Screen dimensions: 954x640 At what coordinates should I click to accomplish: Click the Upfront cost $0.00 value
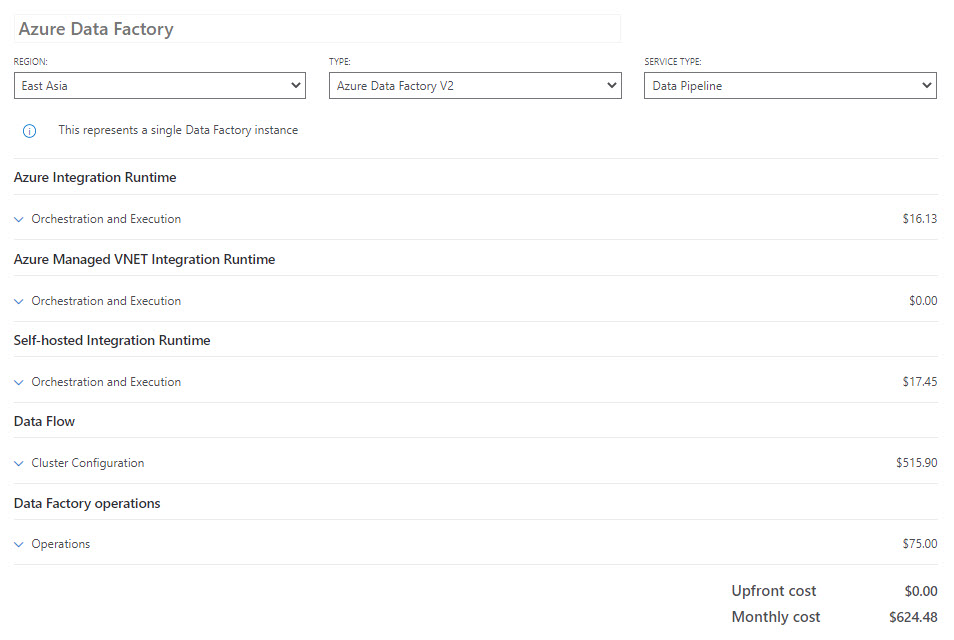click(x=921, y=591)
